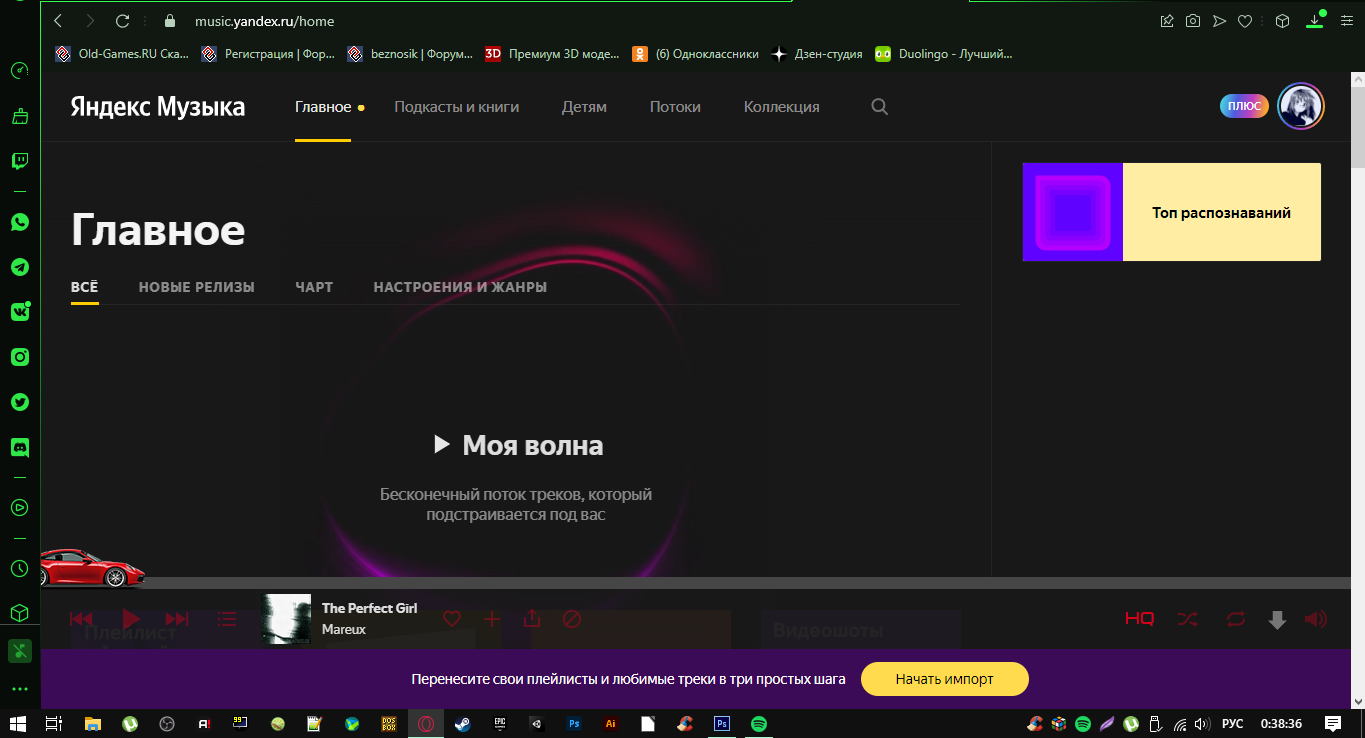Viewport: 1365px width, 738px height.
Task: Open VK messenger in the sidebar
Action: 20,312
